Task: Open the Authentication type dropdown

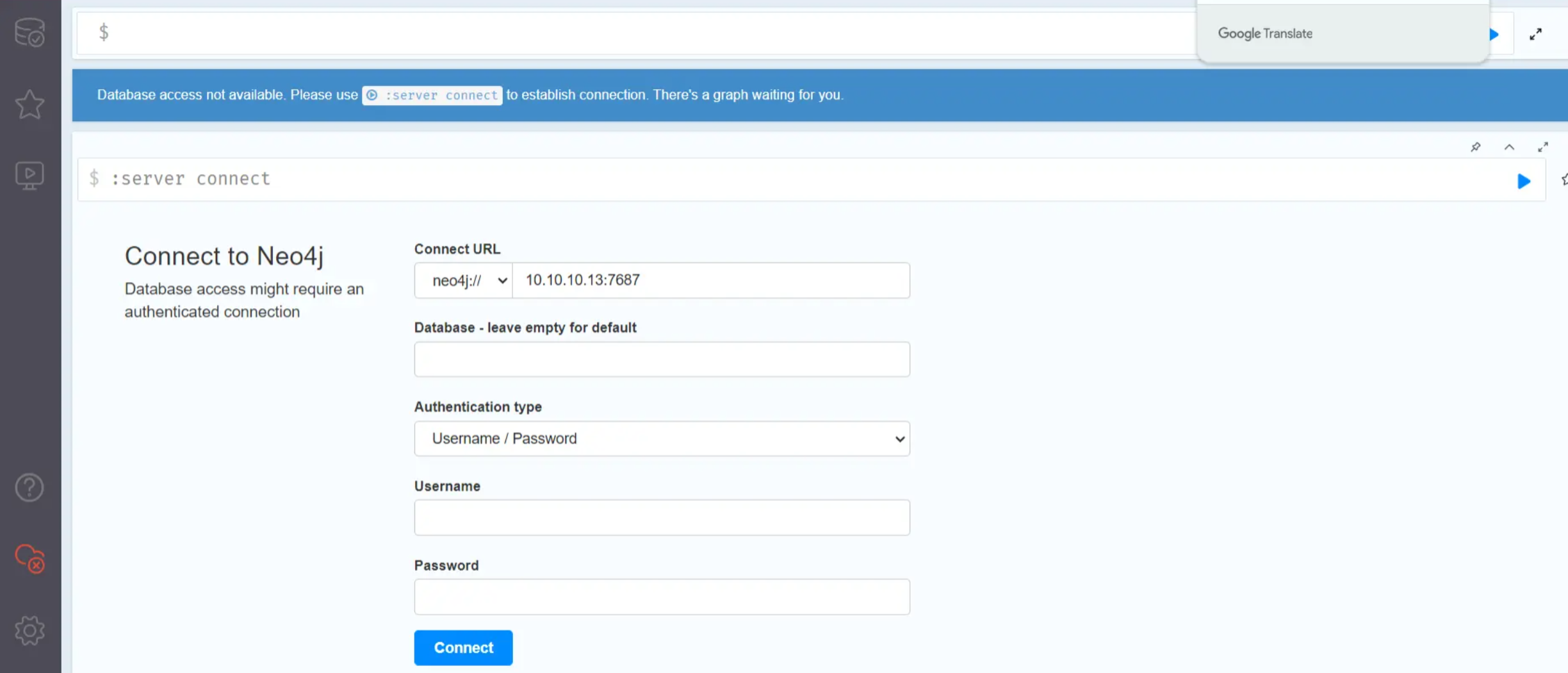Action: click(662, 438)
